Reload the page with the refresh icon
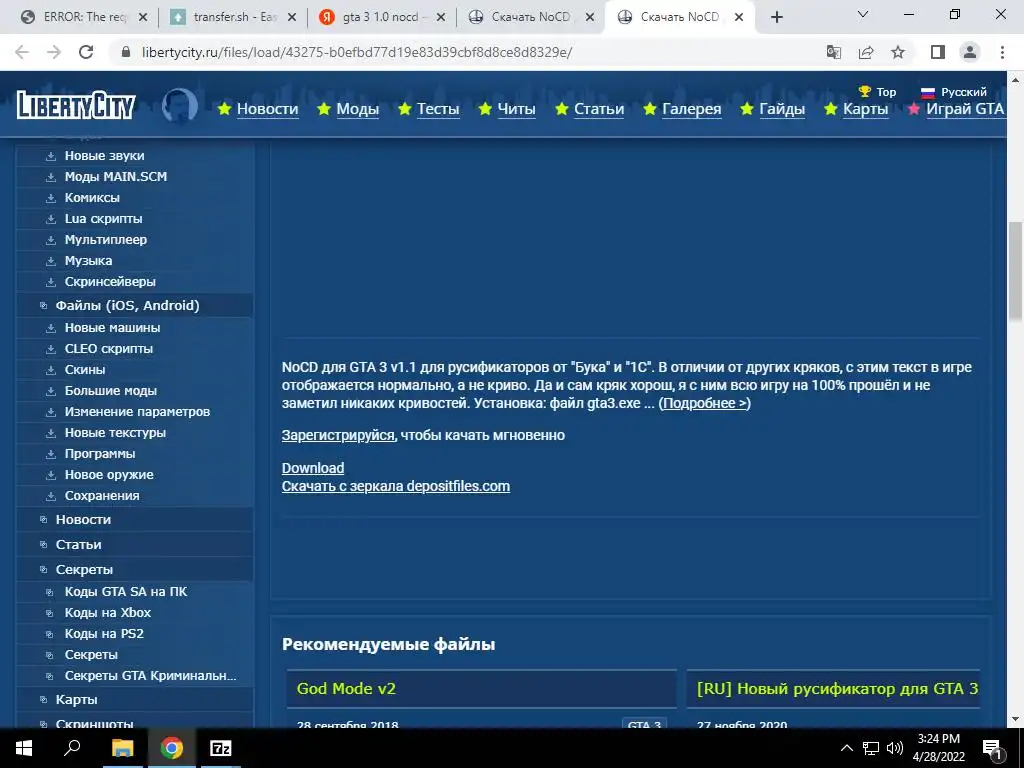 [86, 52]
